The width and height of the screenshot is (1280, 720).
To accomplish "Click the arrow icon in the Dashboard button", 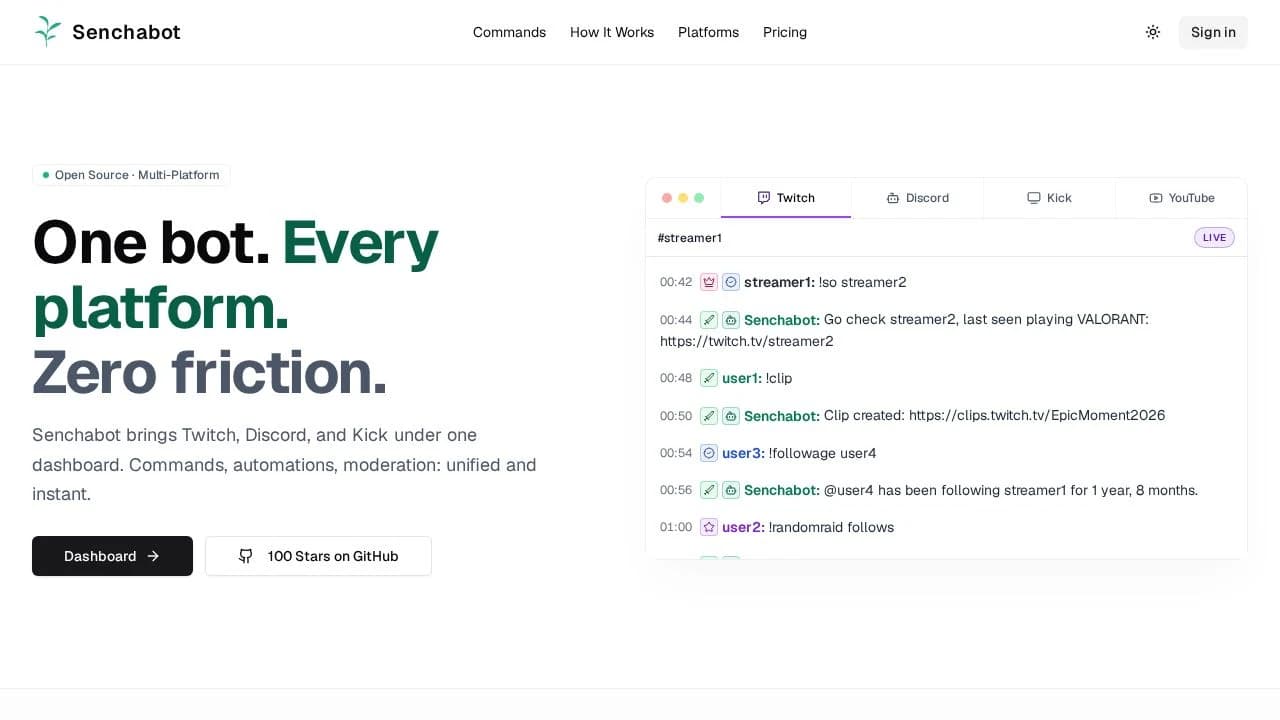I will (153, 556).
